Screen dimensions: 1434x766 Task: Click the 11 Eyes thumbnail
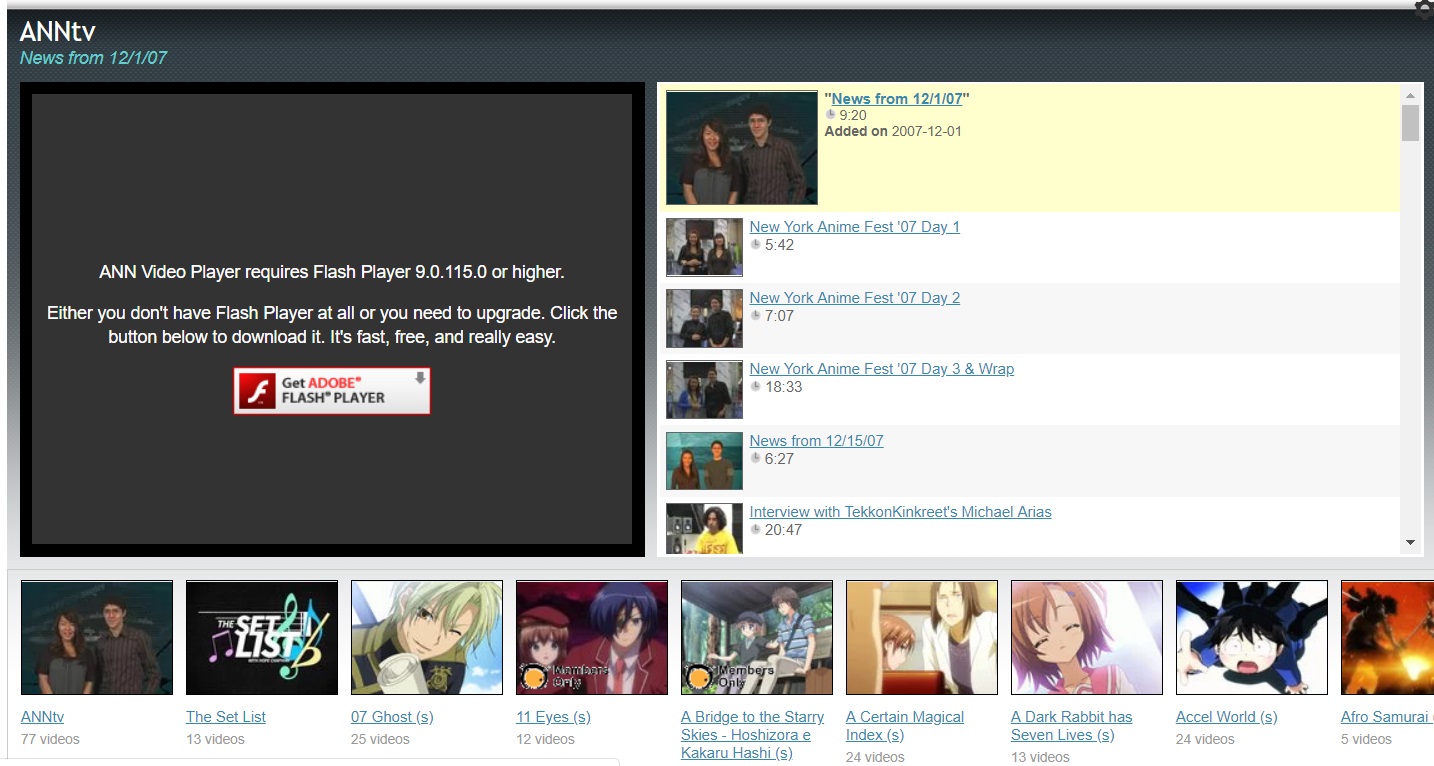pyautogui.click(x=592, y=638)
